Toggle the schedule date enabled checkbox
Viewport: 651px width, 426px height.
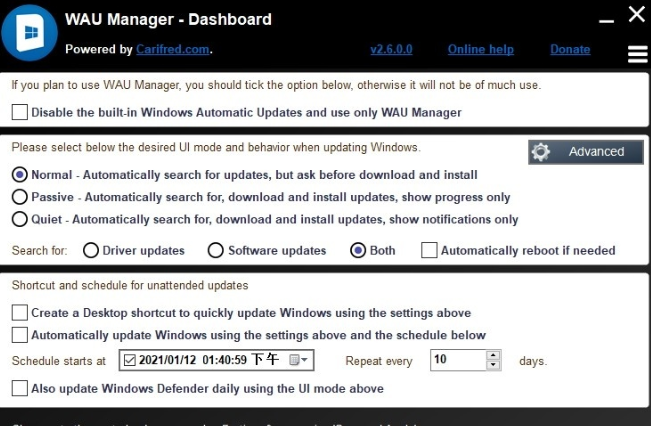(130, 360)
